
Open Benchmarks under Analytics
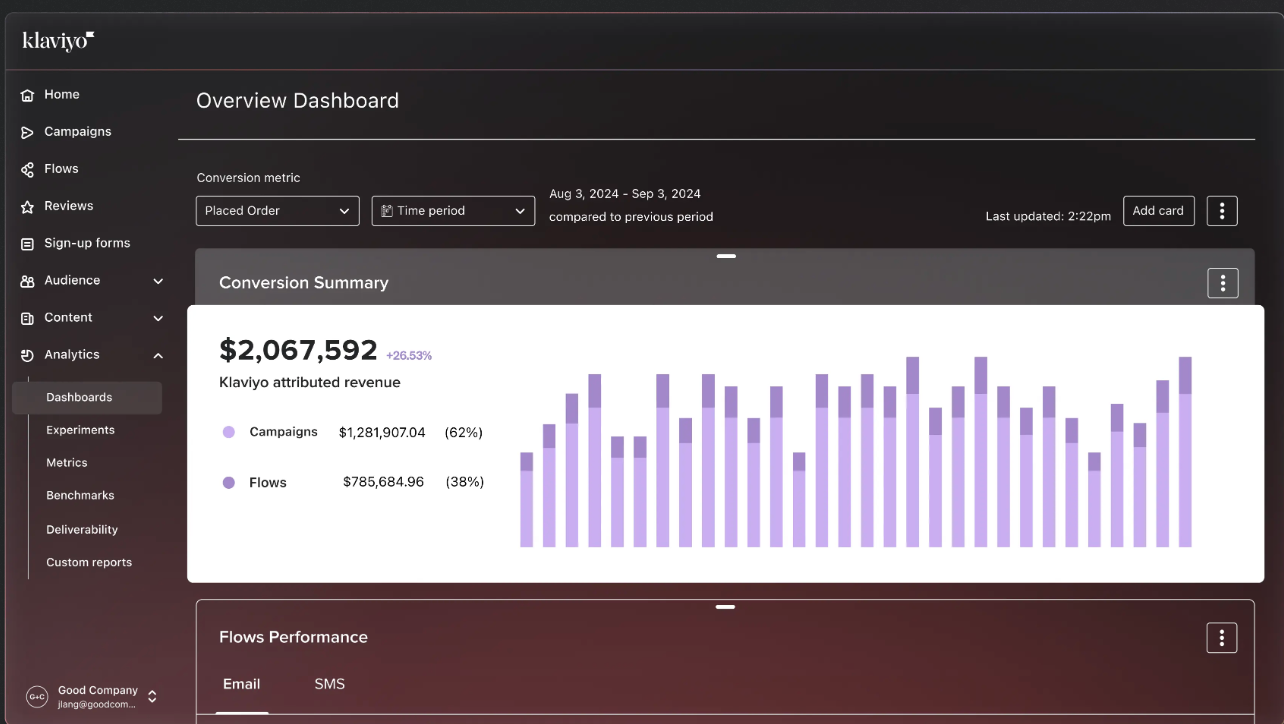pos(80,495)
